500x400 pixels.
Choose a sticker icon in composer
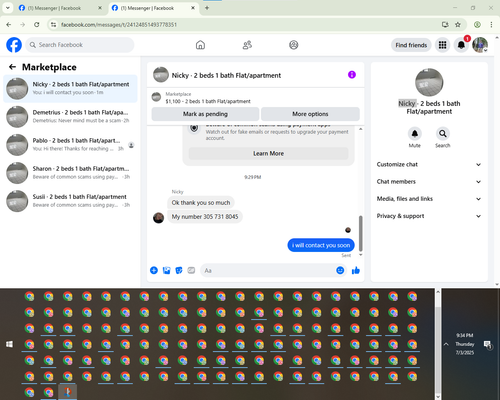[x=179, y=270]
